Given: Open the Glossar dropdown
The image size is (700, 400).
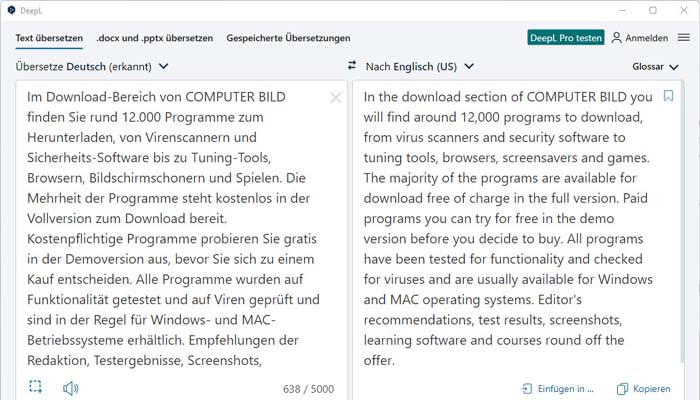Looking at the screenshot, I should [x=655, y=67].
